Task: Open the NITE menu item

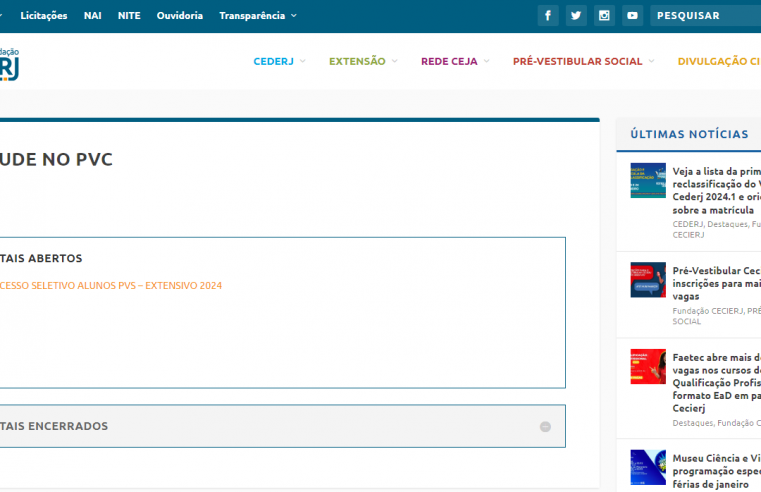Action: 129,16
